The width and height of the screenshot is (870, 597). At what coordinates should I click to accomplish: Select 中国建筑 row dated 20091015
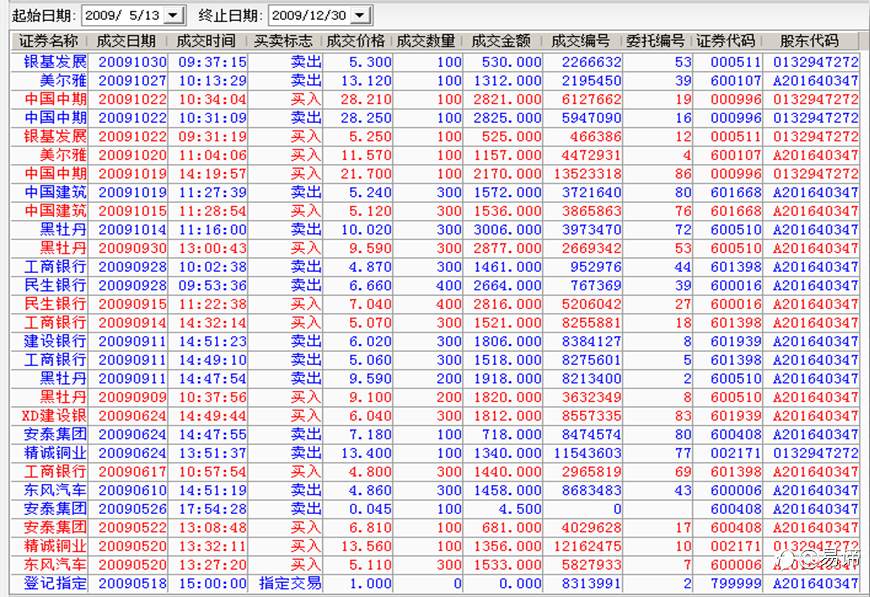point(435,211)
